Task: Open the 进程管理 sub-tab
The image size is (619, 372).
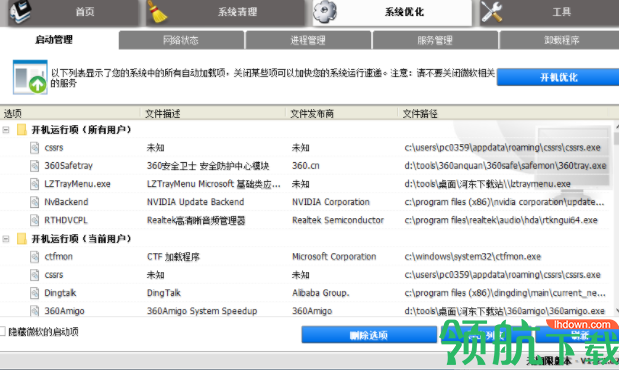Action: point(308,40)
